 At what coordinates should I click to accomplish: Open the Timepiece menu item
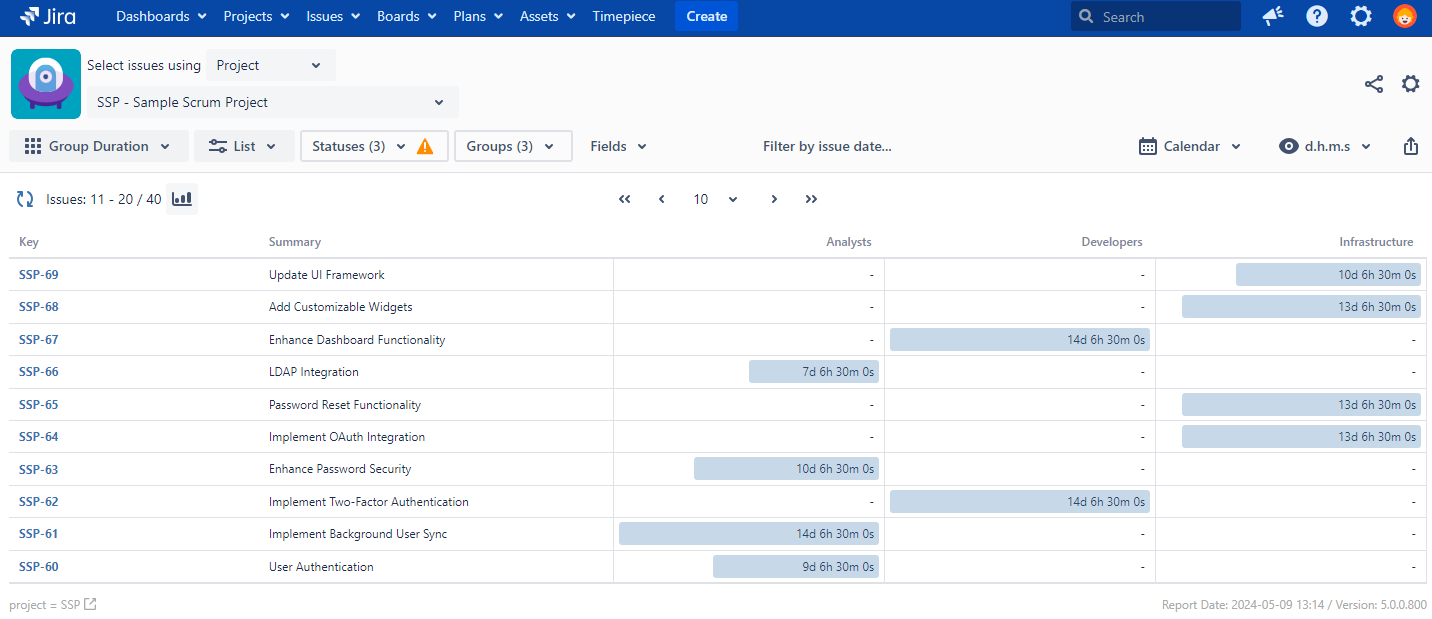625,16
